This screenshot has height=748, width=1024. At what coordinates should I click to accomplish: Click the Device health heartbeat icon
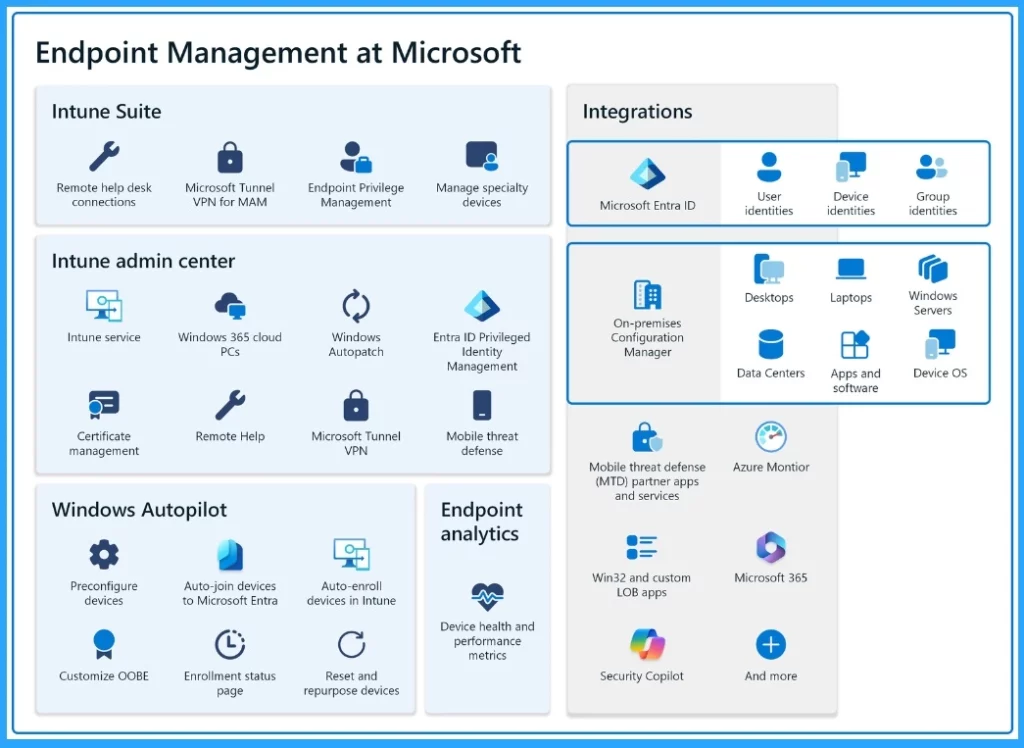click(x=487, y=596)
